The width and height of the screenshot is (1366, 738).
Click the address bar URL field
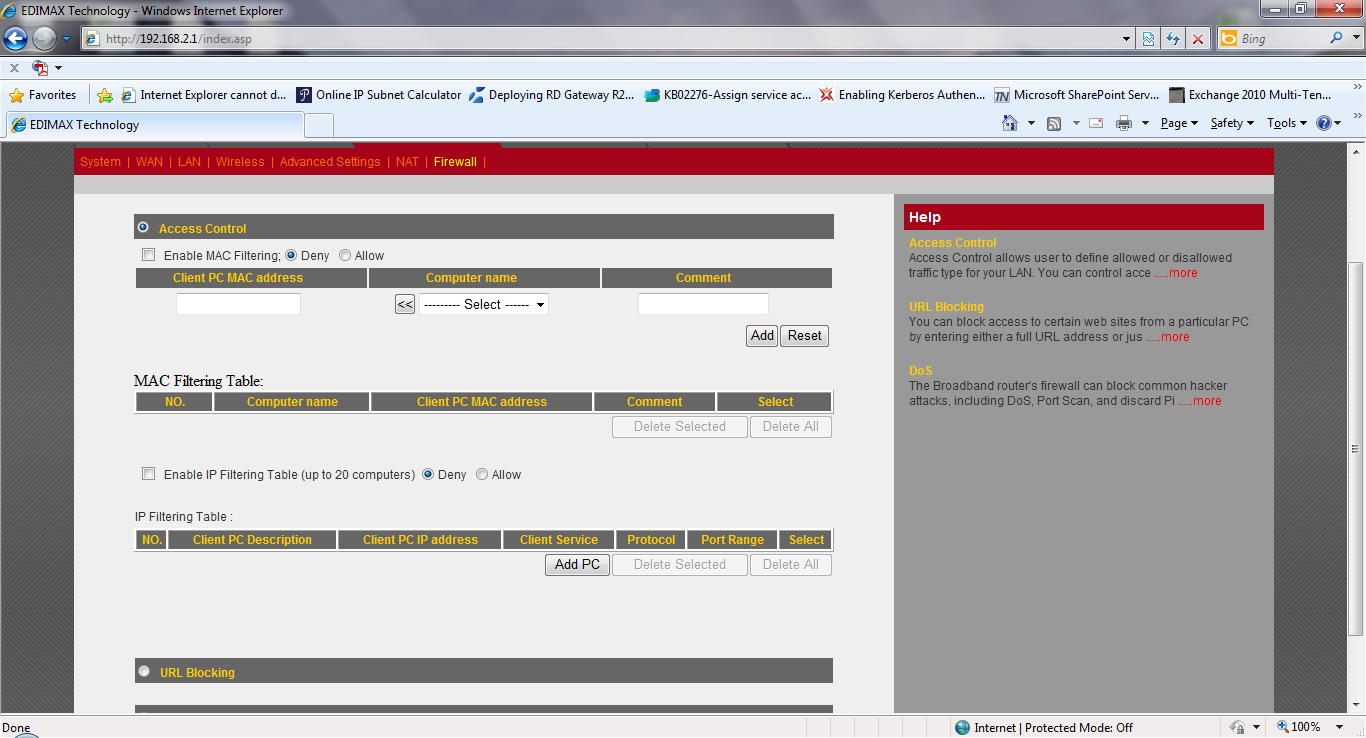pos(610,39)
